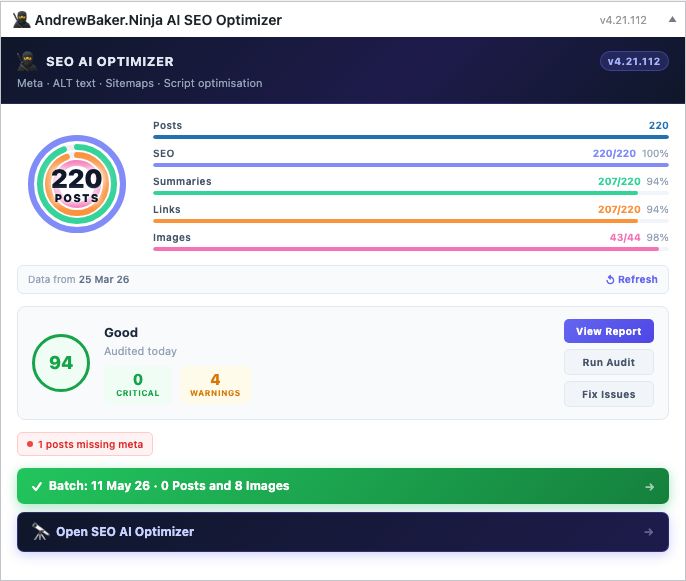
Task: Open View Report
Action: pyautogui.click(x=609, y=331)
